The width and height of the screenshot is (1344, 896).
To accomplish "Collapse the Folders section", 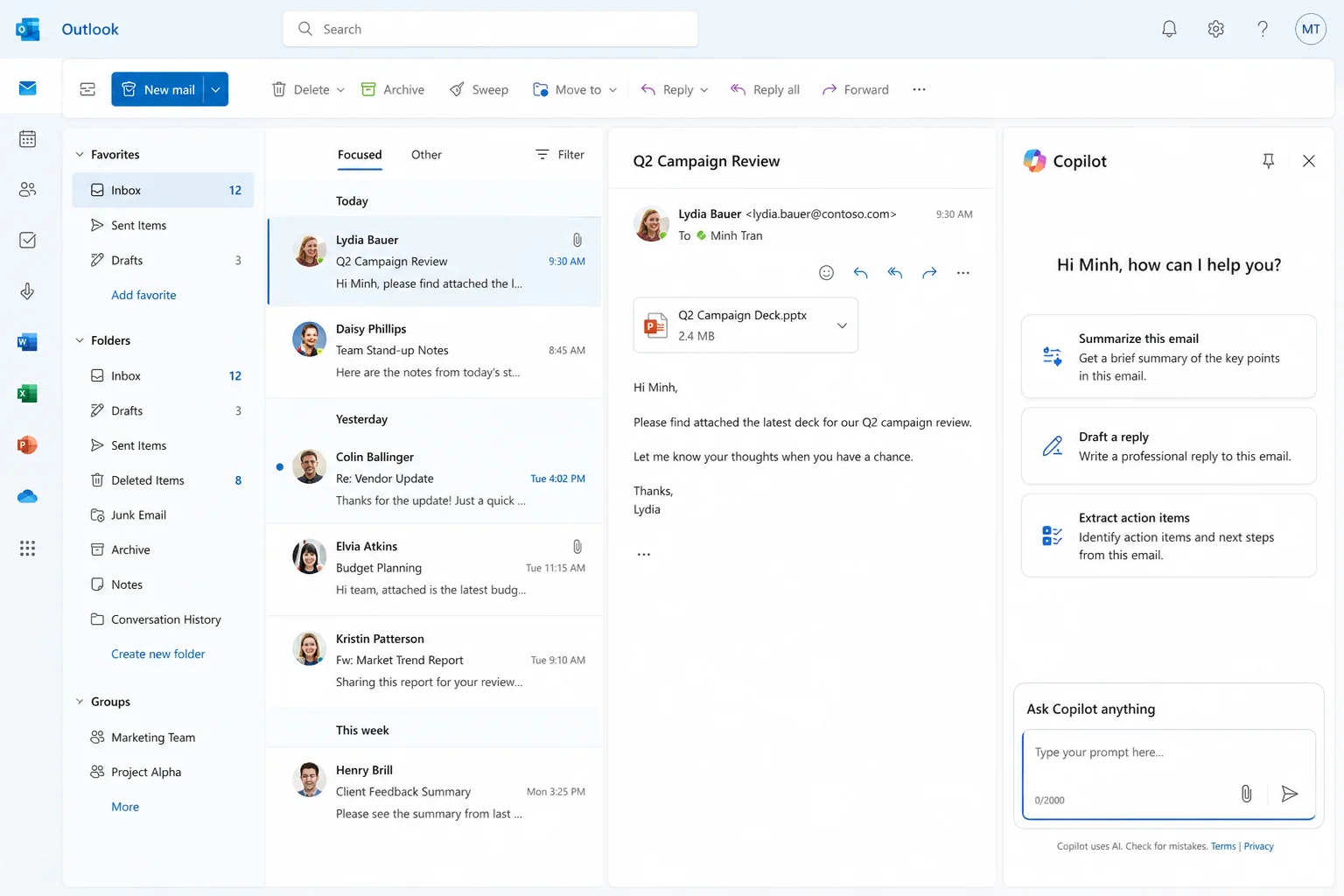I will (80, 340).
